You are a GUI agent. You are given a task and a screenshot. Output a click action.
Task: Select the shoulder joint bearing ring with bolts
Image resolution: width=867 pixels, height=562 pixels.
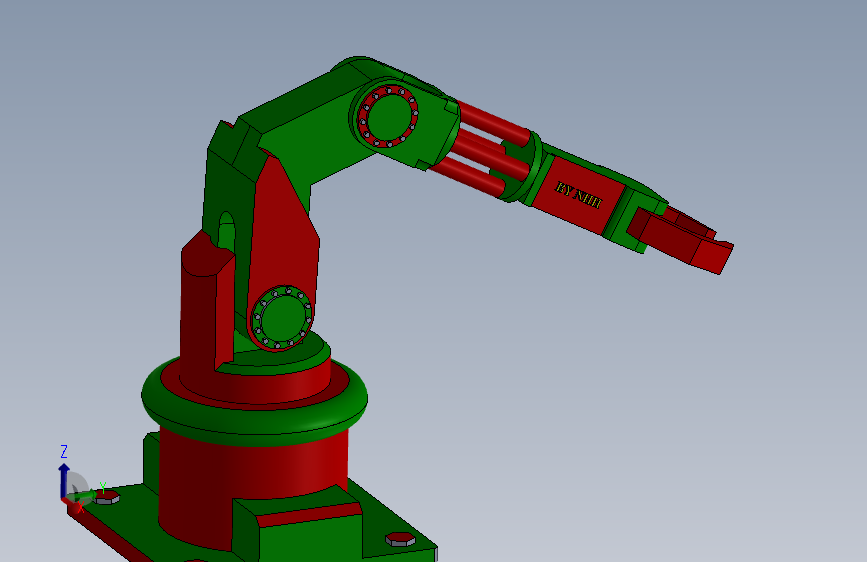coord(281,319)
